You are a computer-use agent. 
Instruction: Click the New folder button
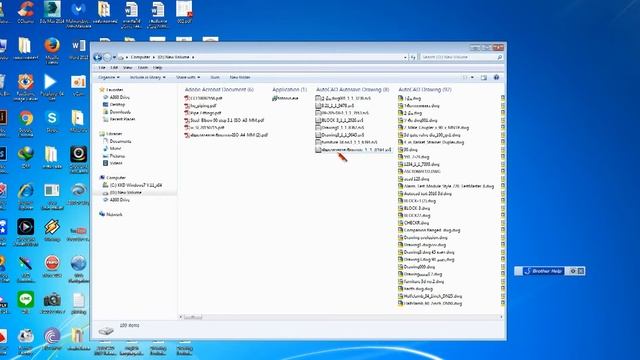click(x=240, y=77)
